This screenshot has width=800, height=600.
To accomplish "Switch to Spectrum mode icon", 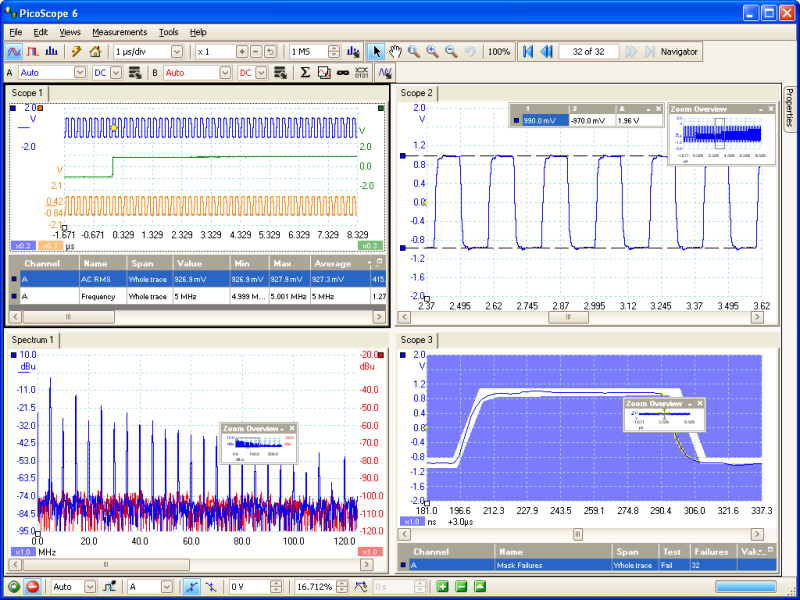I will click(x=50, y=51).
